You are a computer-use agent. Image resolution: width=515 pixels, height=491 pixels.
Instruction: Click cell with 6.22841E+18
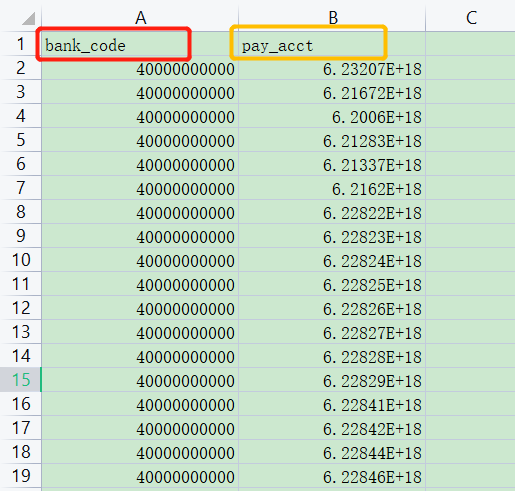coord(332,404)
